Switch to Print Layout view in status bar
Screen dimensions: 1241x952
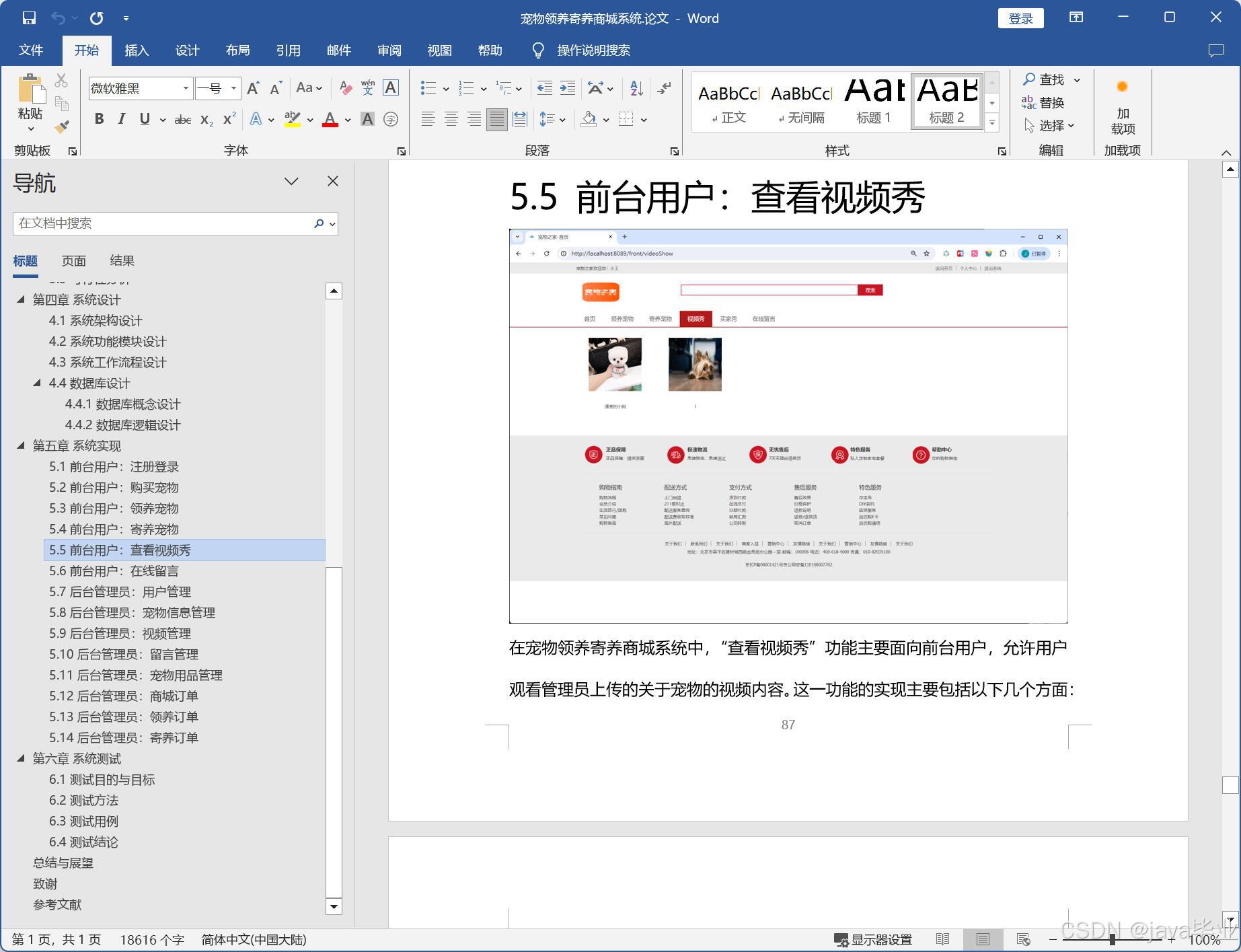tap(983, 939)
